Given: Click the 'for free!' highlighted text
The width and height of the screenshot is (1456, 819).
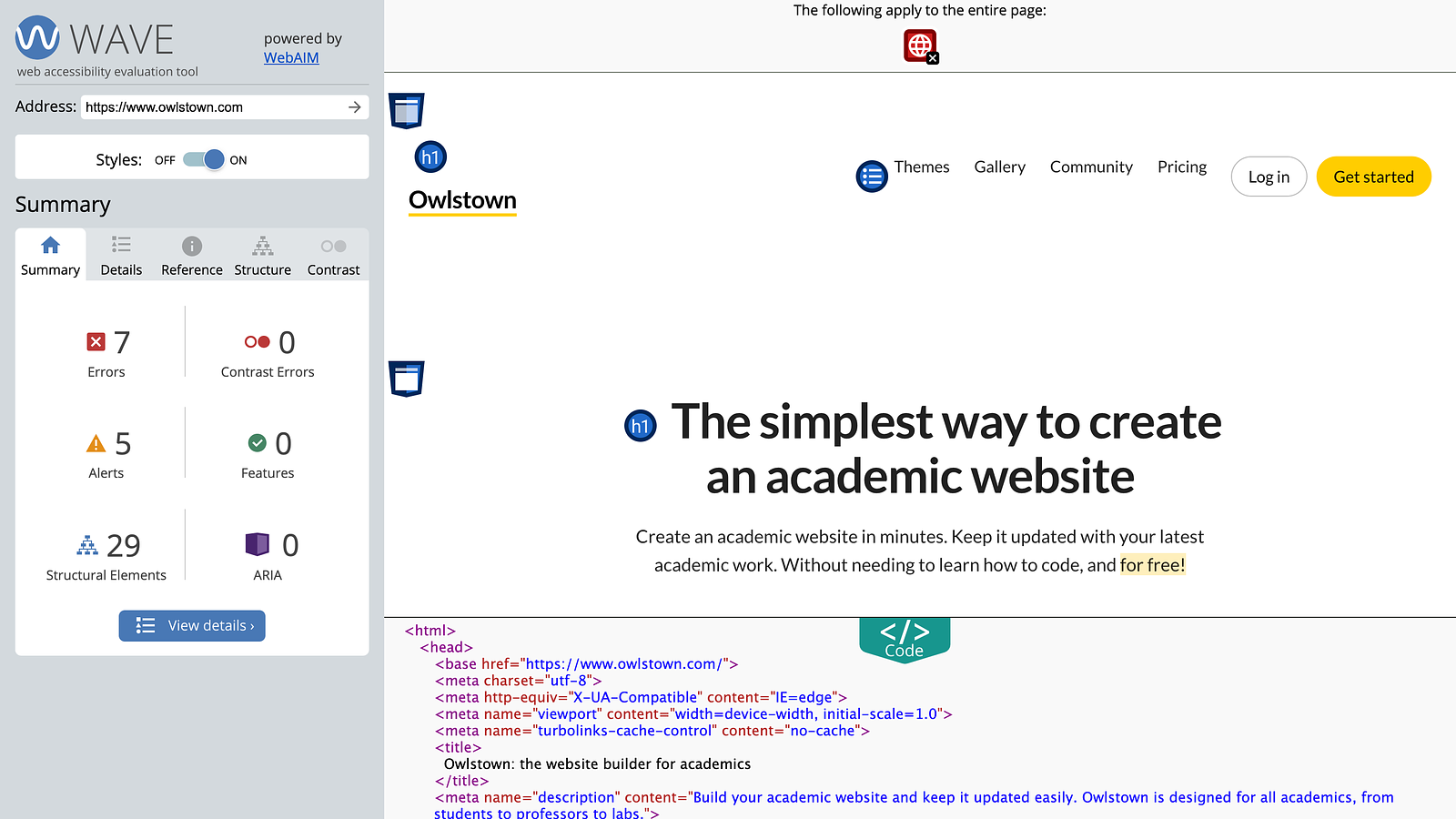Looking at the screenshot, I should 1152,565.
